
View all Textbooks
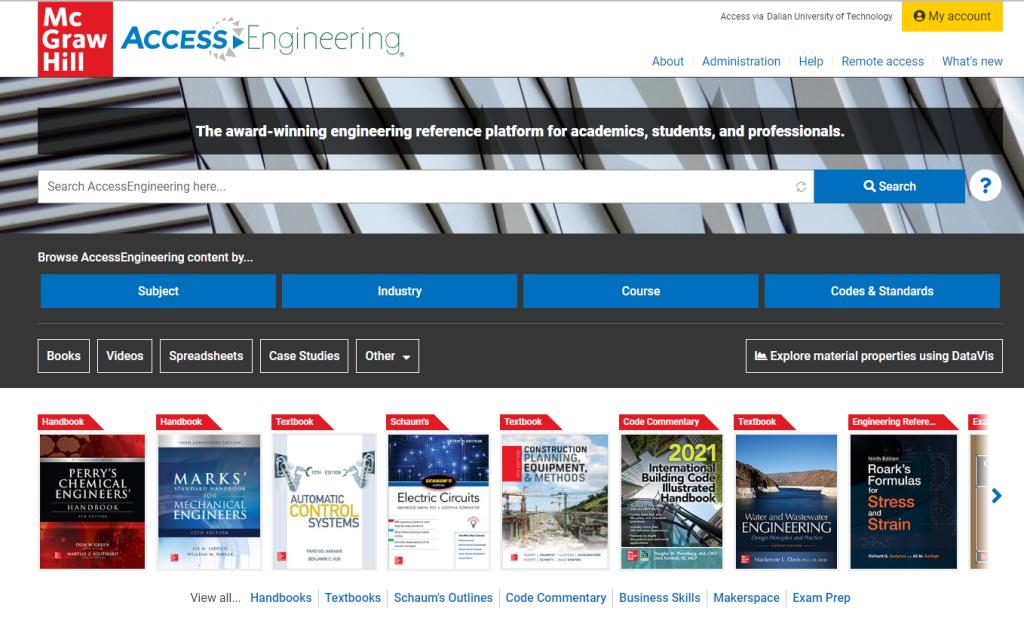click(353, 598)
